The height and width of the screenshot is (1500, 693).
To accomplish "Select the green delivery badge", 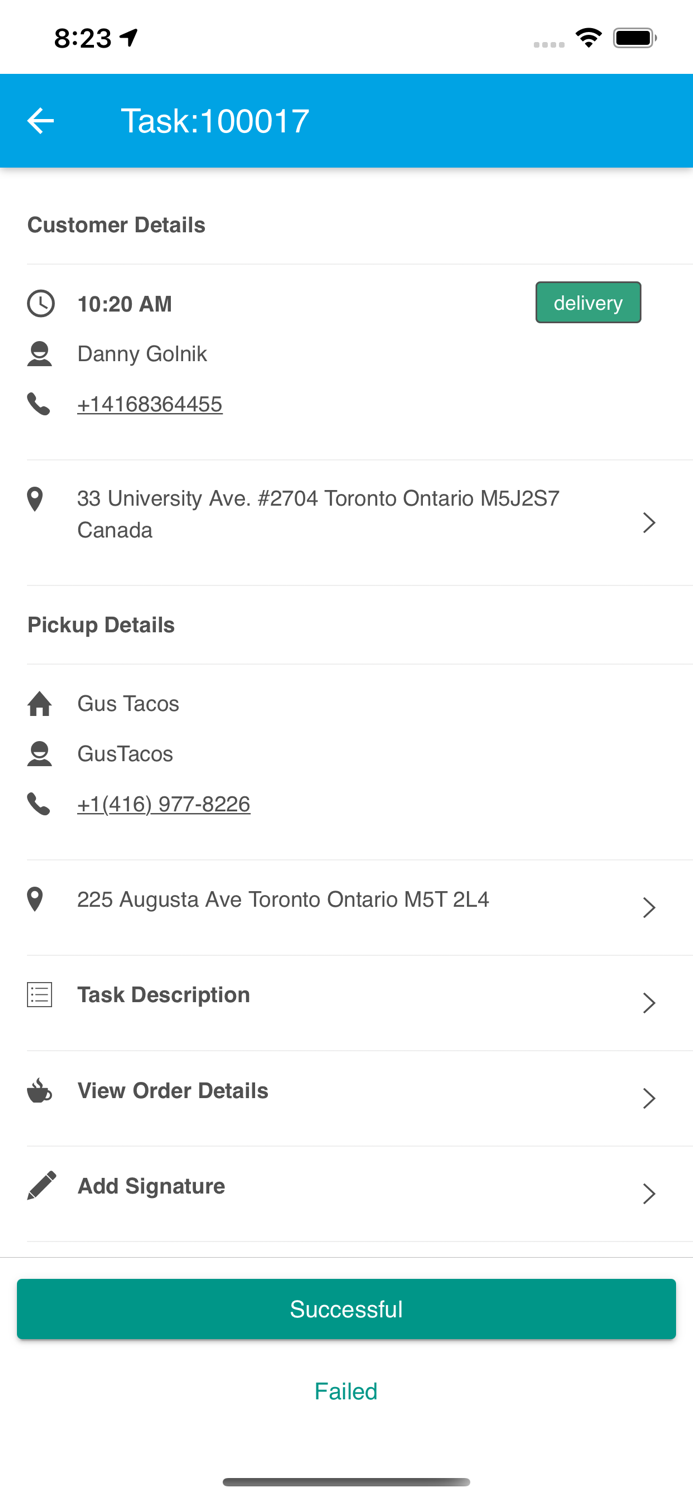I will [588, 302].
